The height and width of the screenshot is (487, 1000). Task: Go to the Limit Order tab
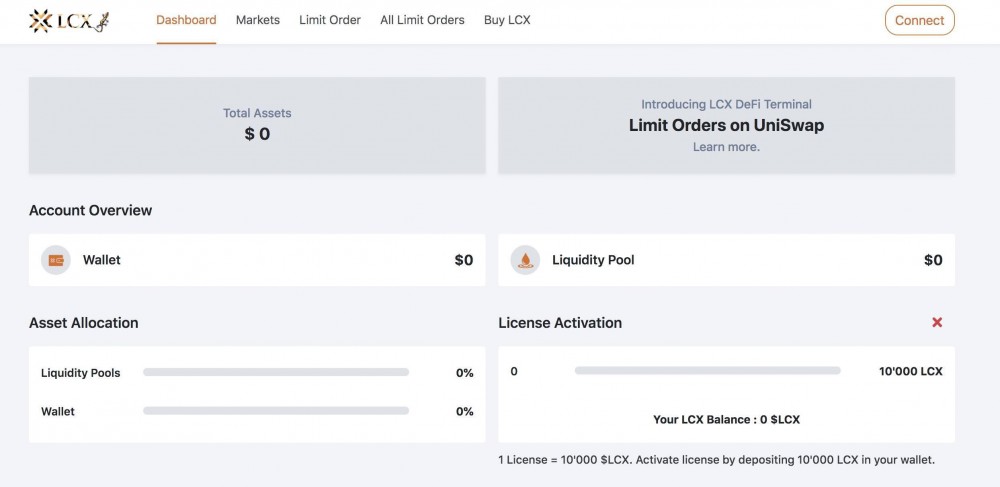coord(330,20)
